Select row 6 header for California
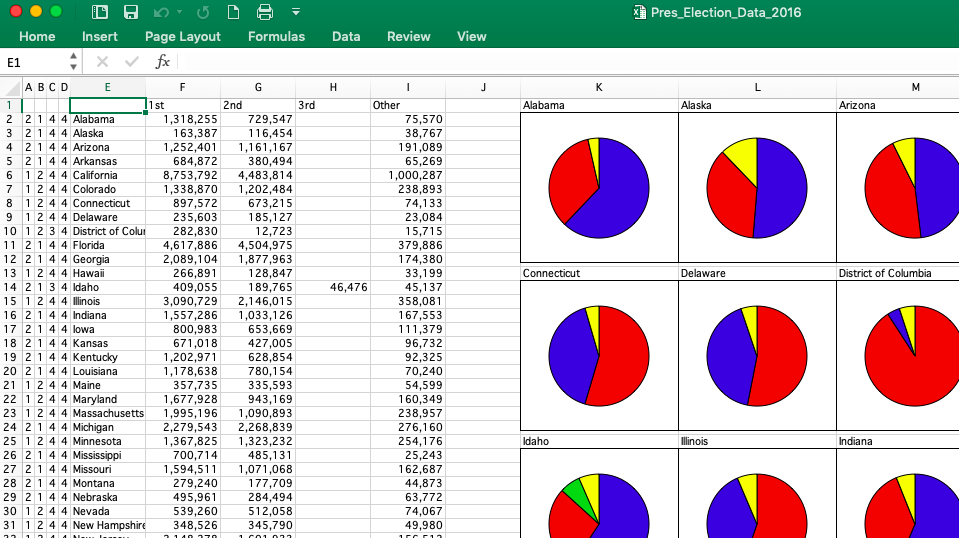The width and height of the screenshot is (959, 538). (x=9, y=175)
